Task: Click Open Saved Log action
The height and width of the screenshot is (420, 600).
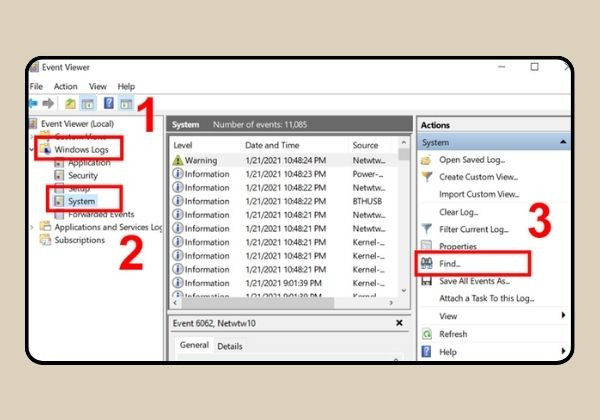Action: pyautogui.click(x=472, y=160)
